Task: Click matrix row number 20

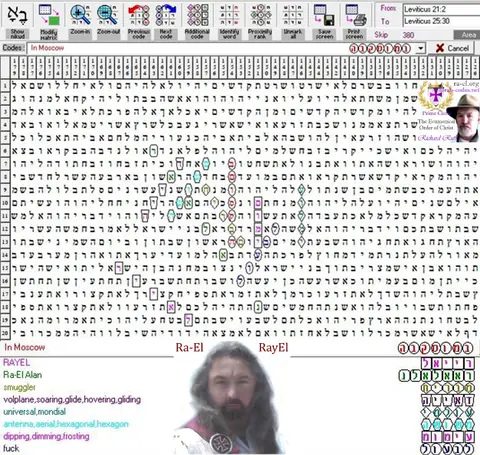Action: [x=5, y=333]
